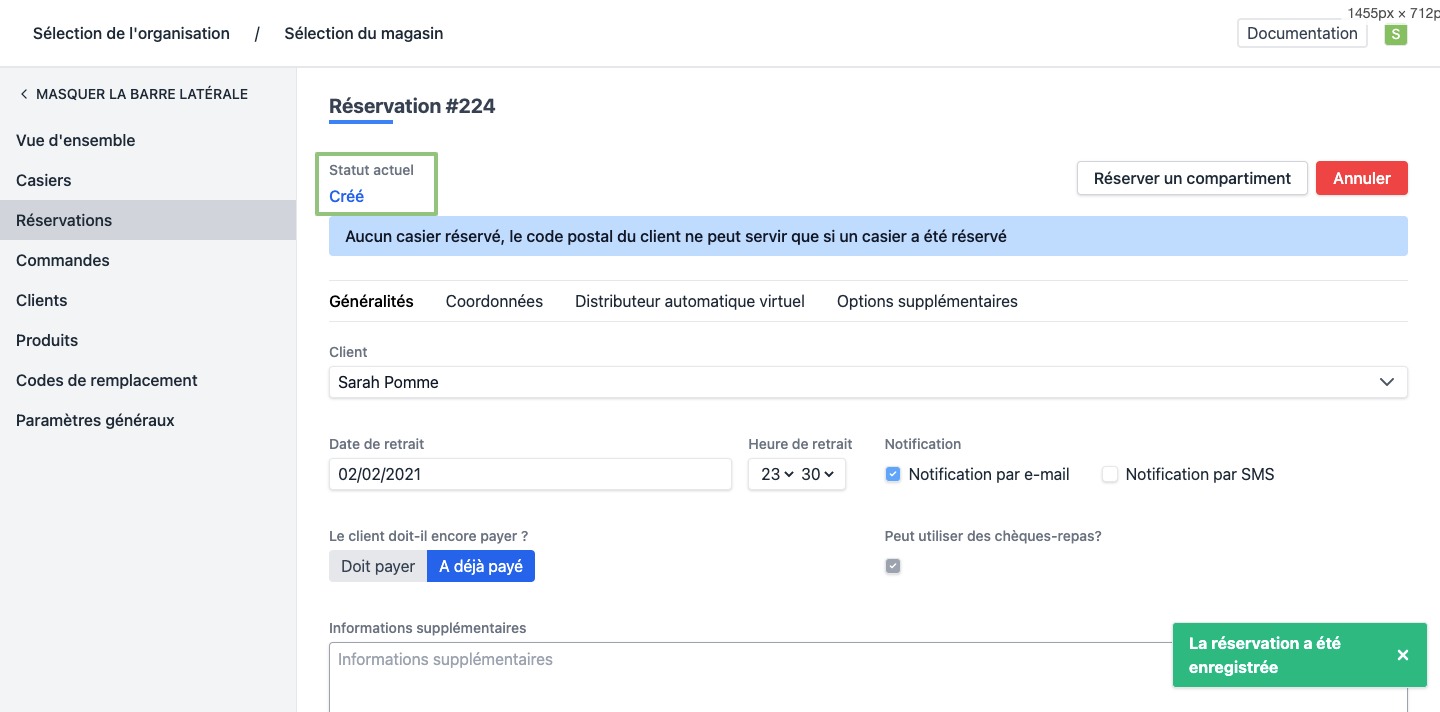The image size is (1440, 712).
Task: Open the pickup hour dropdown
Action: point(776,474)
